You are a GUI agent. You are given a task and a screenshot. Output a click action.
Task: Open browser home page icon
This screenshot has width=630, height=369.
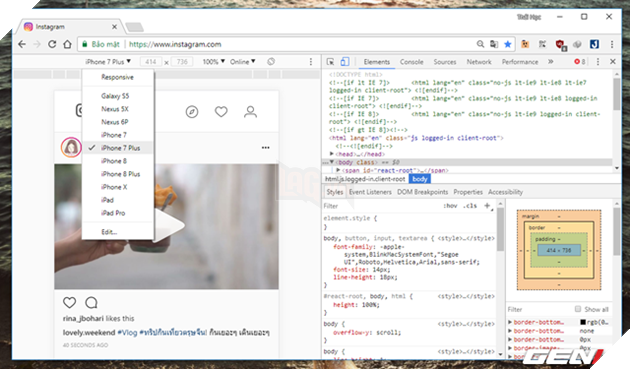pos(68,44)
